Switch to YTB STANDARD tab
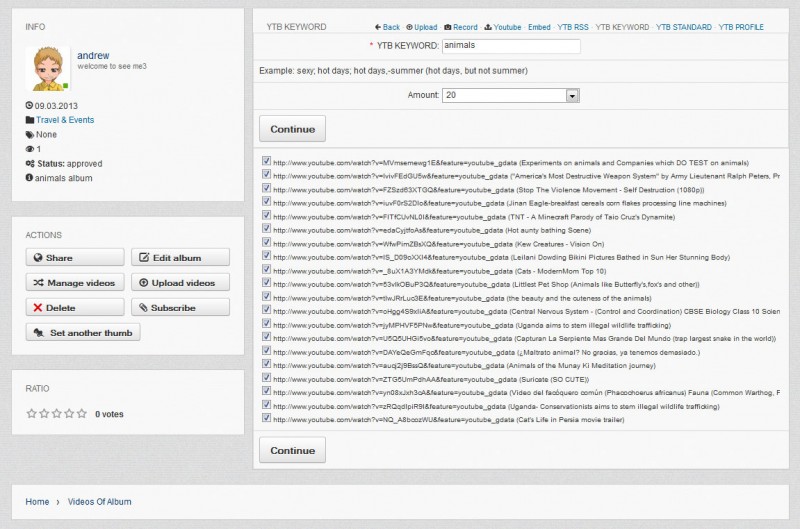 click(x=684, y=27)
